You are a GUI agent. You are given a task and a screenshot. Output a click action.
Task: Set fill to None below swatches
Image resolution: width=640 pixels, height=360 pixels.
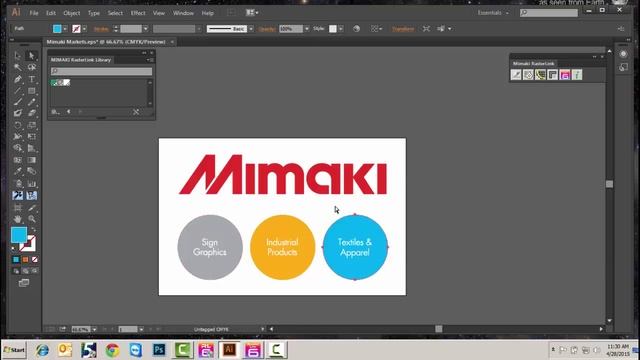35,260
